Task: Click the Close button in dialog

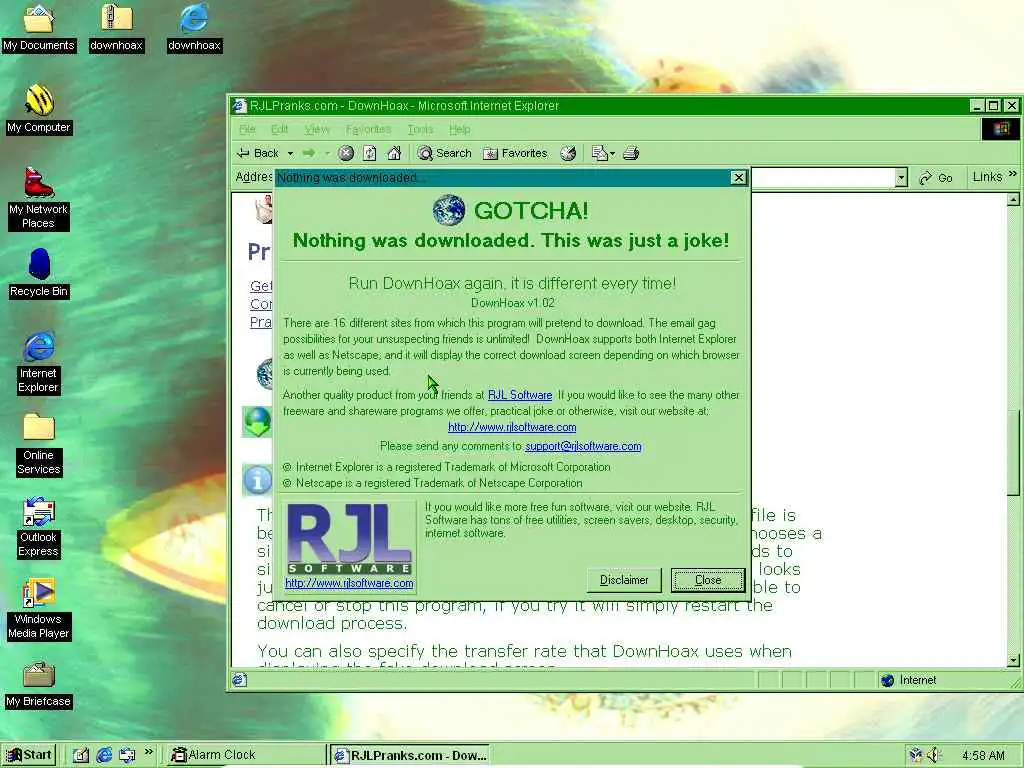Action: tap(708, 580)
